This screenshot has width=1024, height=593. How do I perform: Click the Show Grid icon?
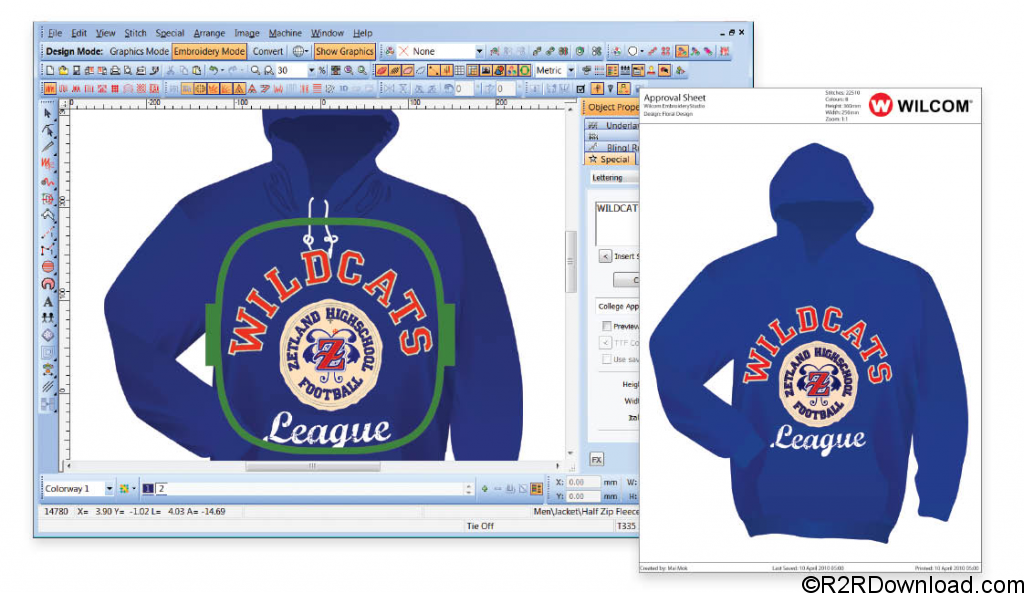[x=460, y=71]
